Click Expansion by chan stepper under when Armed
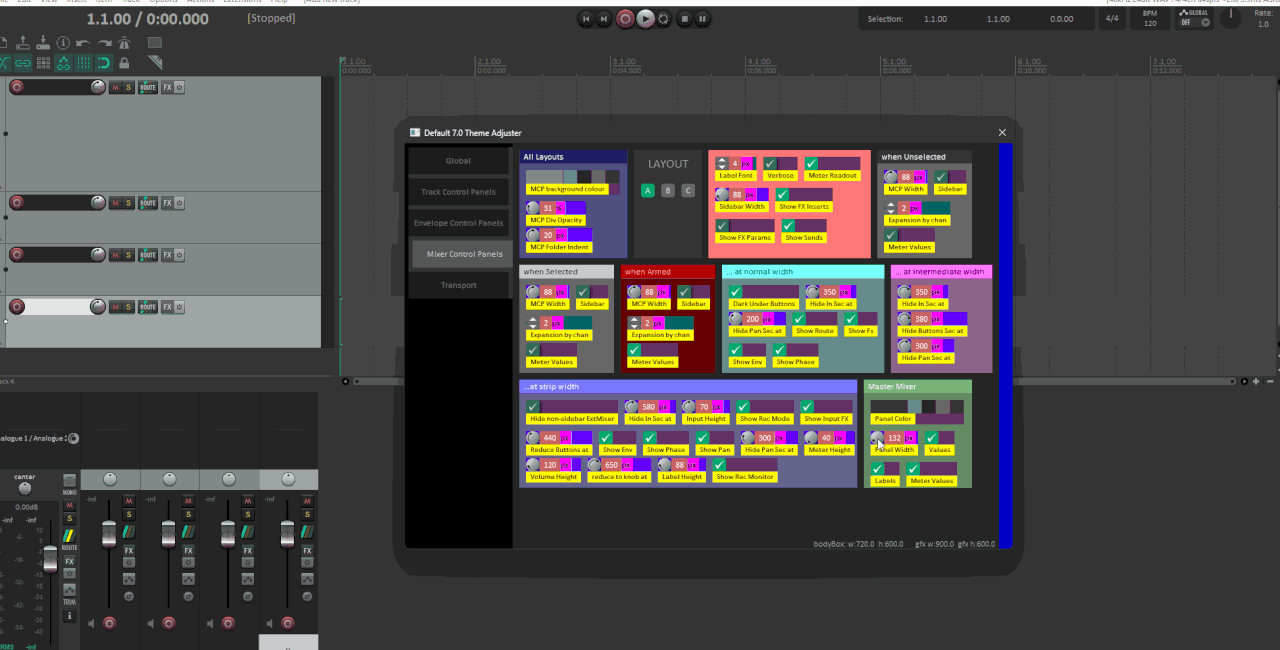Viewport: 1280px width, 650px height. [634, 323]
